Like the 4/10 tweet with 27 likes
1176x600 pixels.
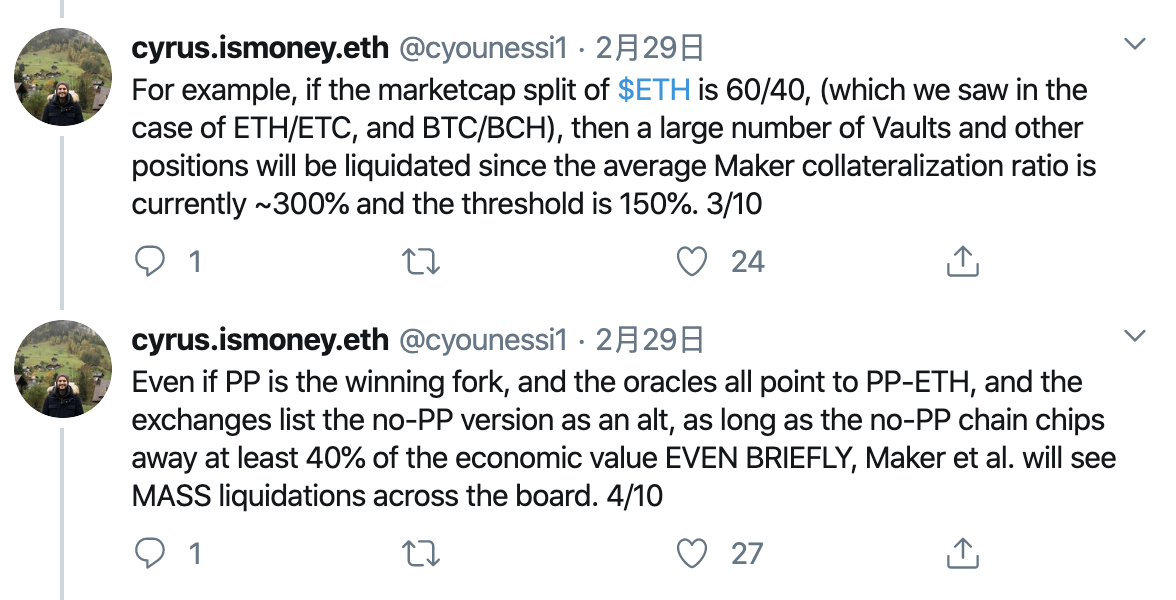pos(692,554)
